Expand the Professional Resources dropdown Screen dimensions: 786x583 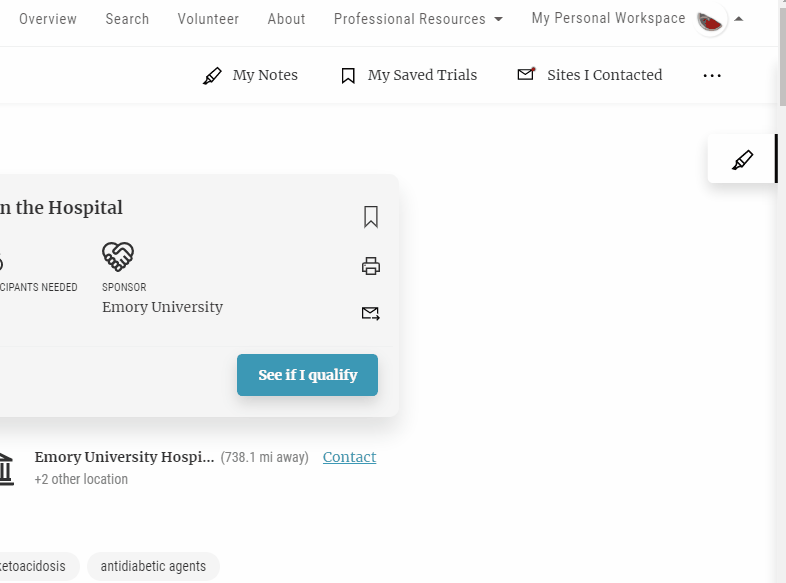pos(418,19)
